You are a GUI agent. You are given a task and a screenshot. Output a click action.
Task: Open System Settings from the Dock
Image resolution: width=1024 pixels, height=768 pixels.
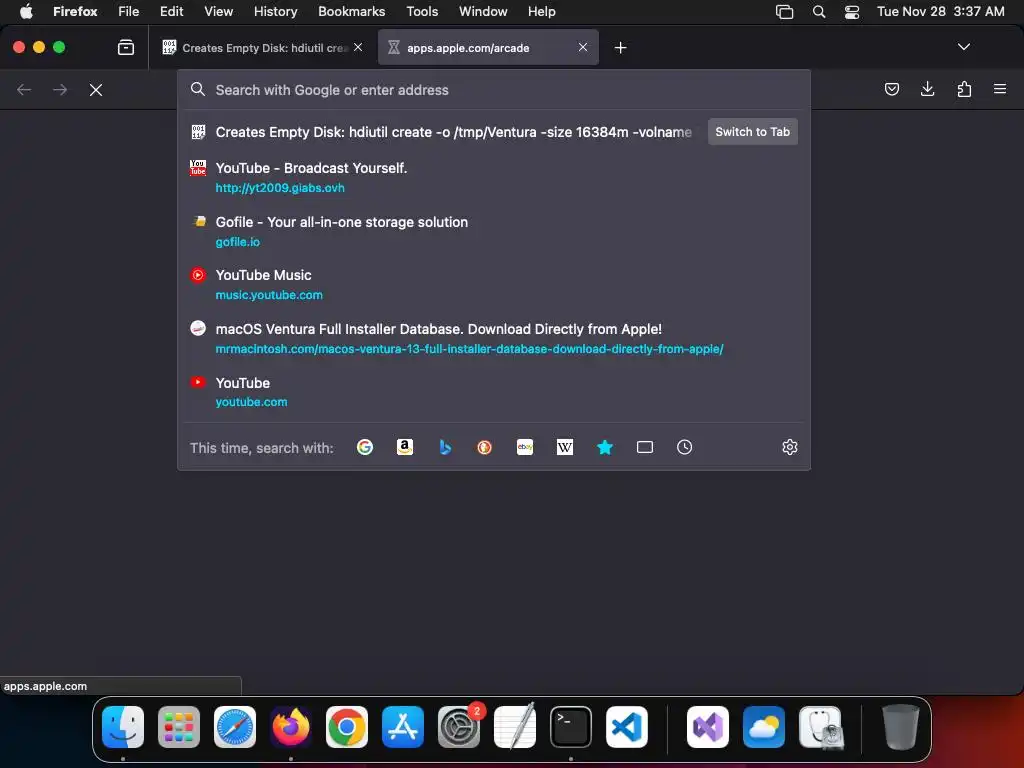click(459, 727)
